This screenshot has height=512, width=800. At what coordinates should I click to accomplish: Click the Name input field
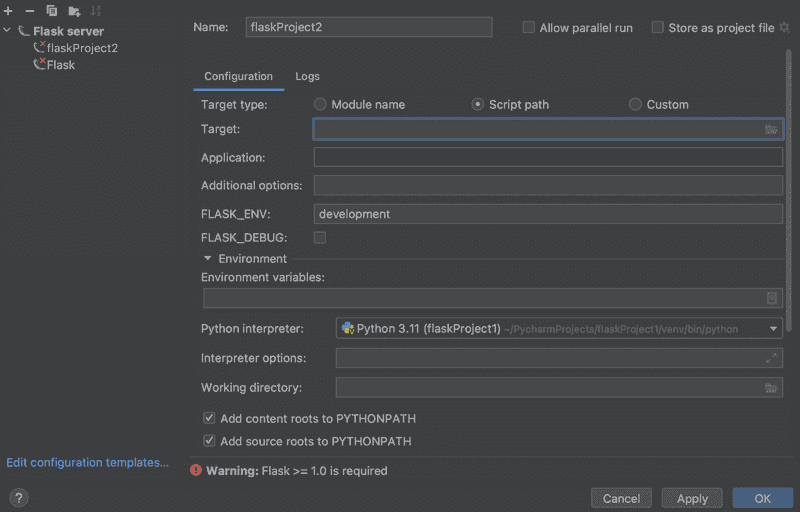click(x=369, y=27)
